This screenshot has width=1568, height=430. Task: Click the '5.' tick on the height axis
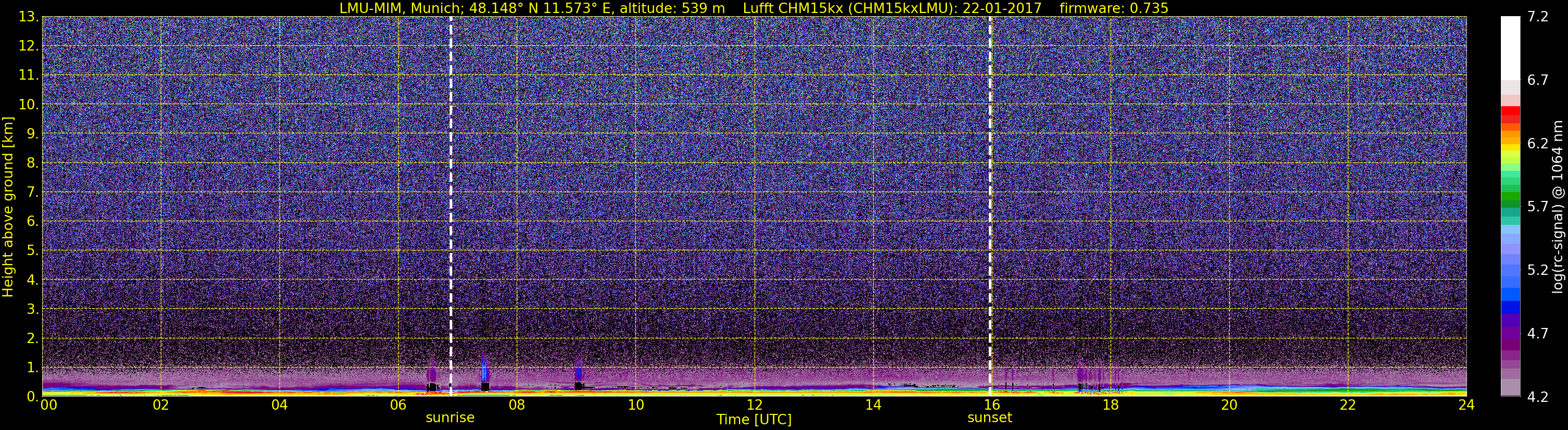[33, 251]
